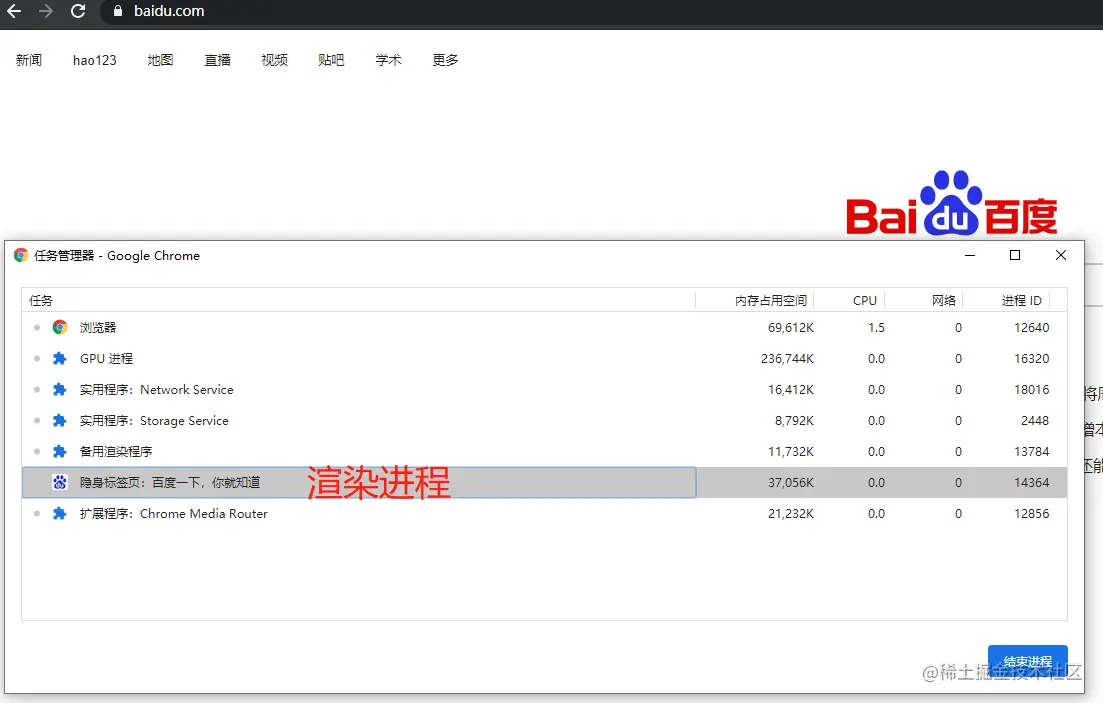1103x703 pixels.
Task: Minimize the Task Manager window
Action: 970,255
